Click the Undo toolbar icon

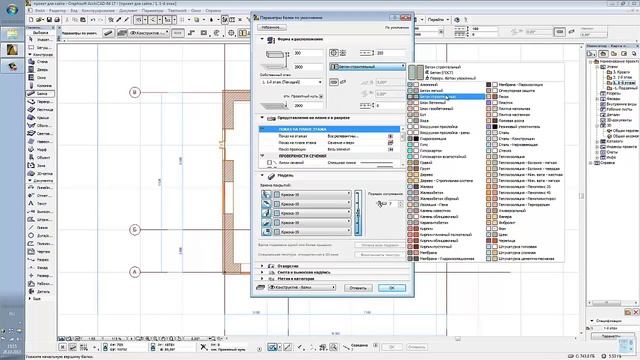point(93,20)
